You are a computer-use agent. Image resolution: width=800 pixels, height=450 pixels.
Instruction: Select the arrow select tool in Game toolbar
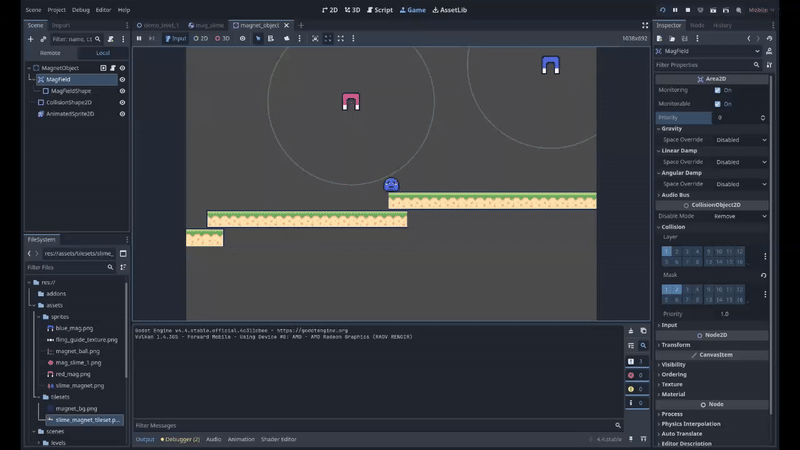(x=258, y=38)
